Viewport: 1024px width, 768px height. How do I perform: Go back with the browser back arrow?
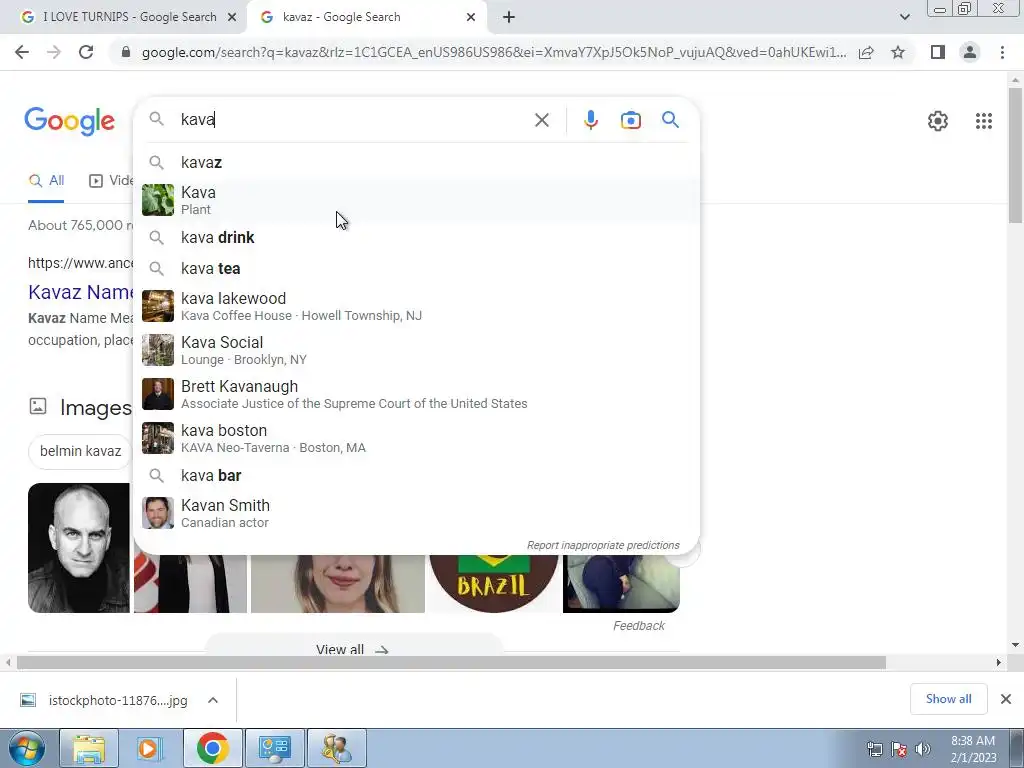(x=22, y=52)
